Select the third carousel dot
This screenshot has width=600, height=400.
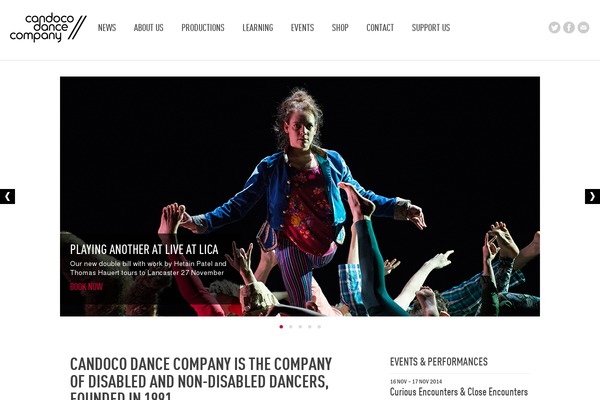(x=300, y=327)
